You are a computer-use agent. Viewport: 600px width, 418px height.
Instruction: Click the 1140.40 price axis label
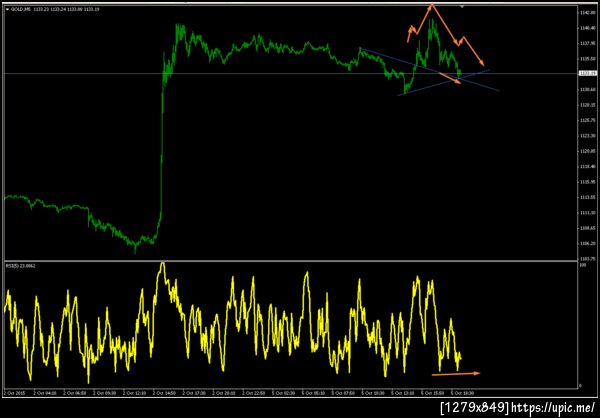589,28
